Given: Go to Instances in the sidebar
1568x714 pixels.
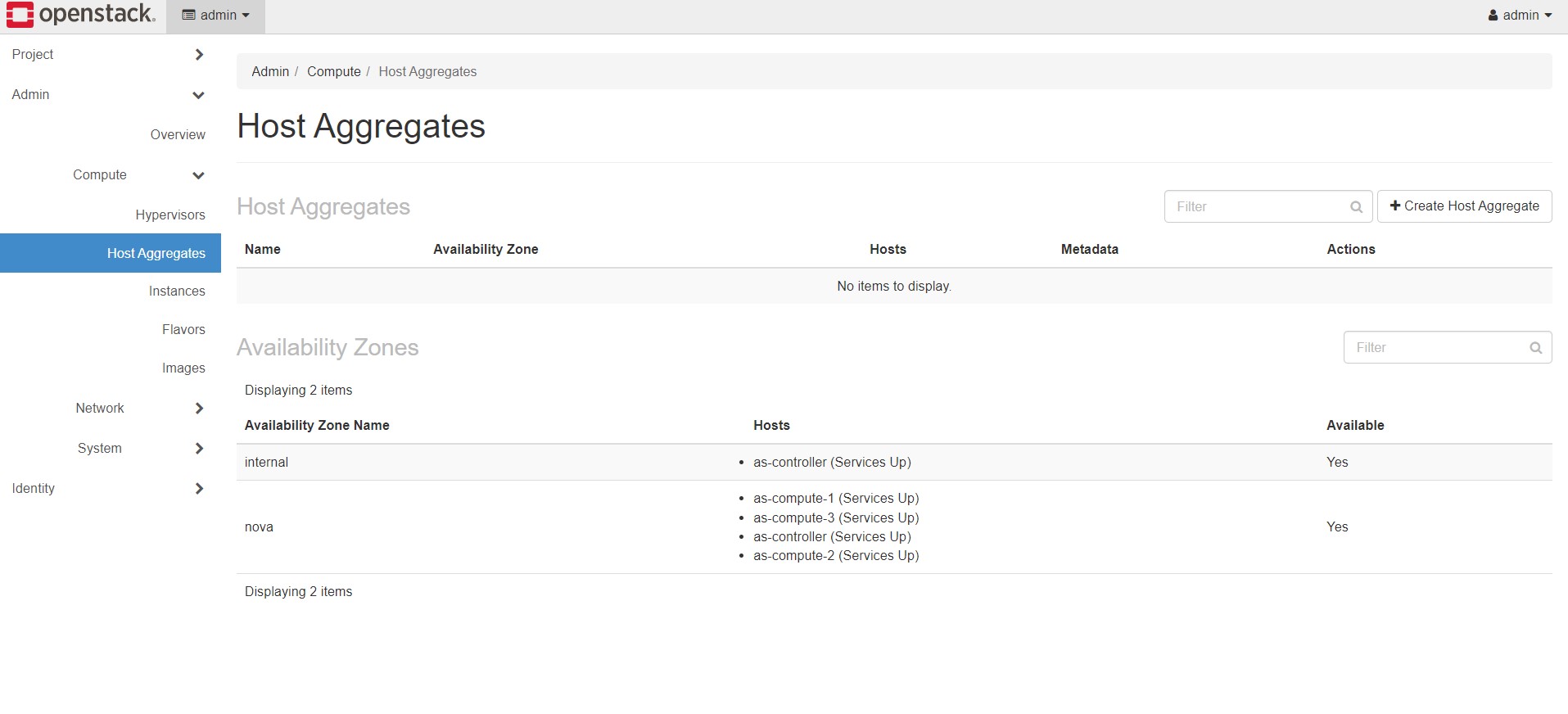Looking at the screenshot, I should [177, 291].
